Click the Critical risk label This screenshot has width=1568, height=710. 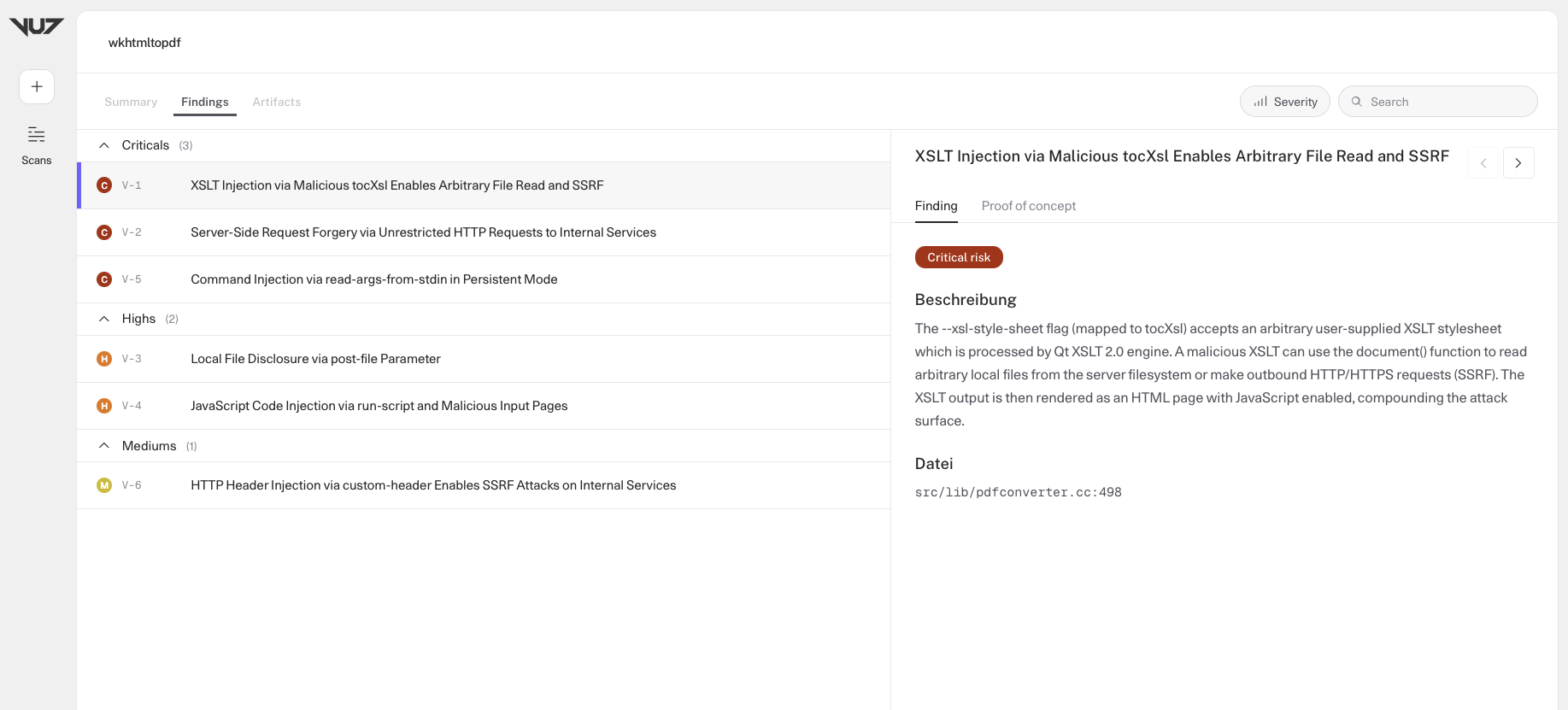959,257
